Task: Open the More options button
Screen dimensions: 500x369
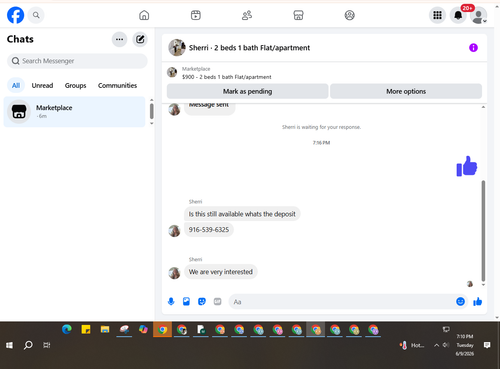Action: click(406, 91)
